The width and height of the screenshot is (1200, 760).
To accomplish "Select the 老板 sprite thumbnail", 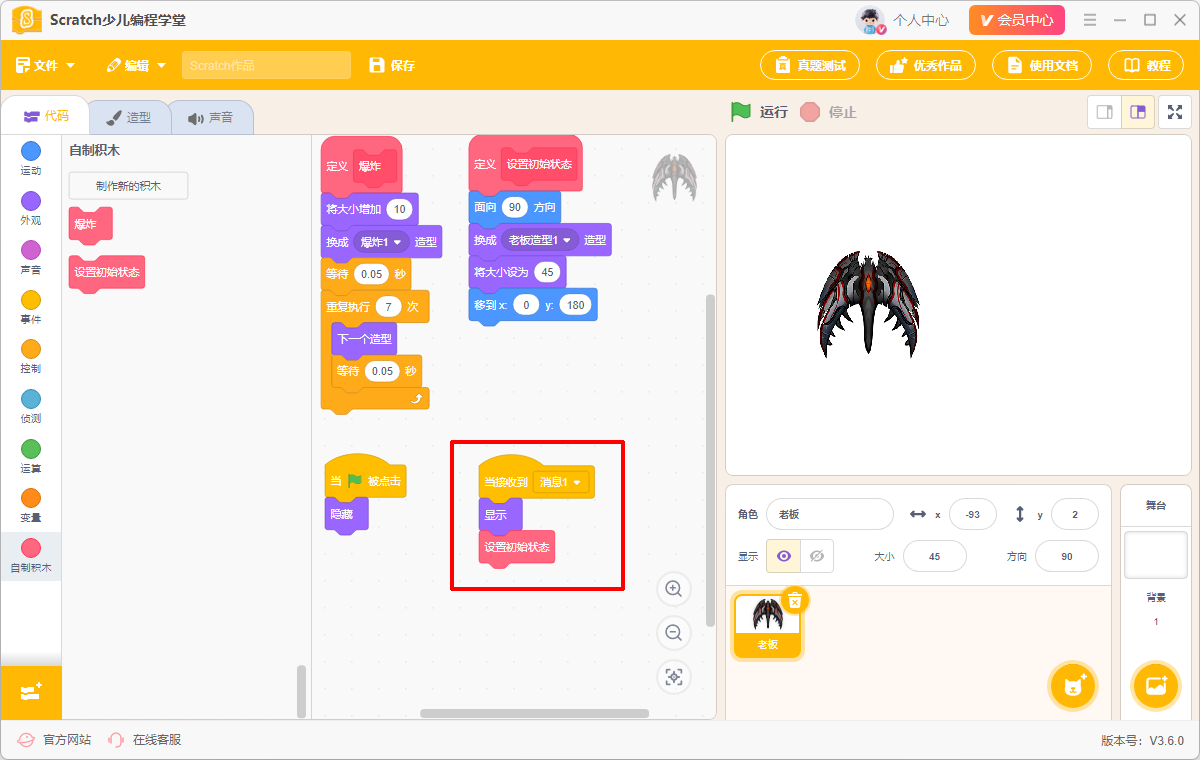I will (767, 626).
